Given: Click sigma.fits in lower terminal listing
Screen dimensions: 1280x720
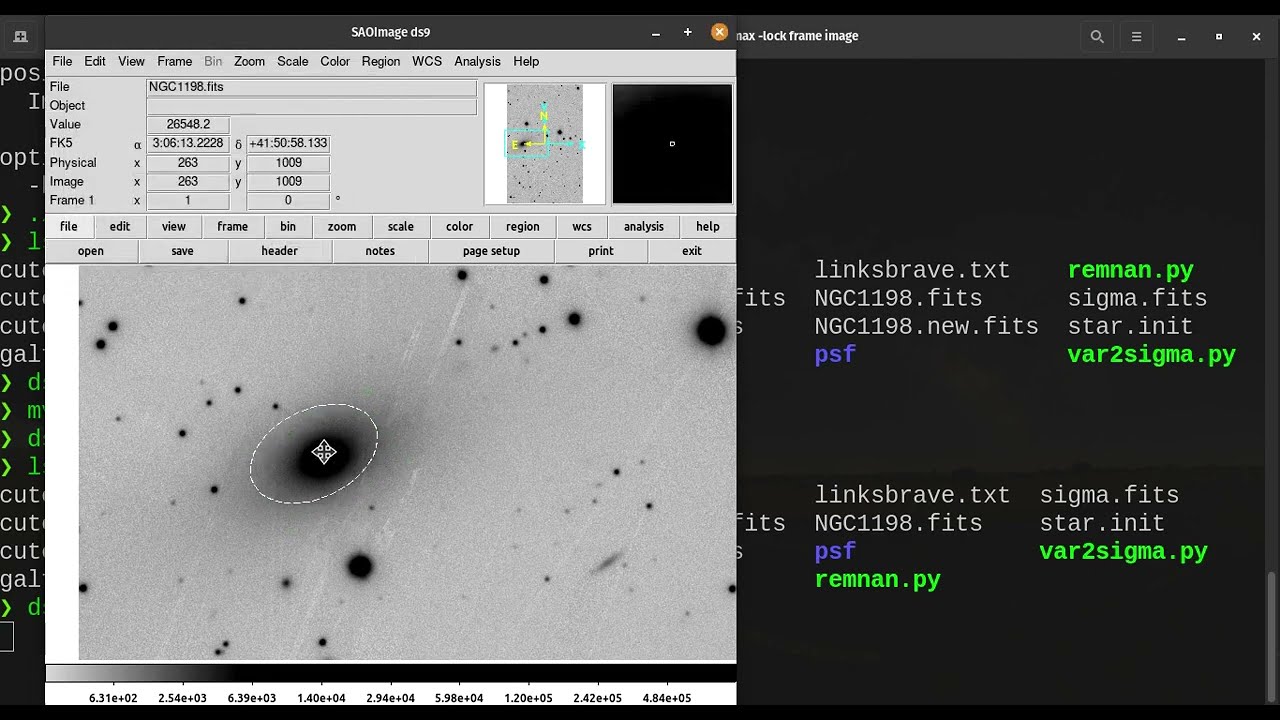Looking at the screenshot, I should [1109, 495].
